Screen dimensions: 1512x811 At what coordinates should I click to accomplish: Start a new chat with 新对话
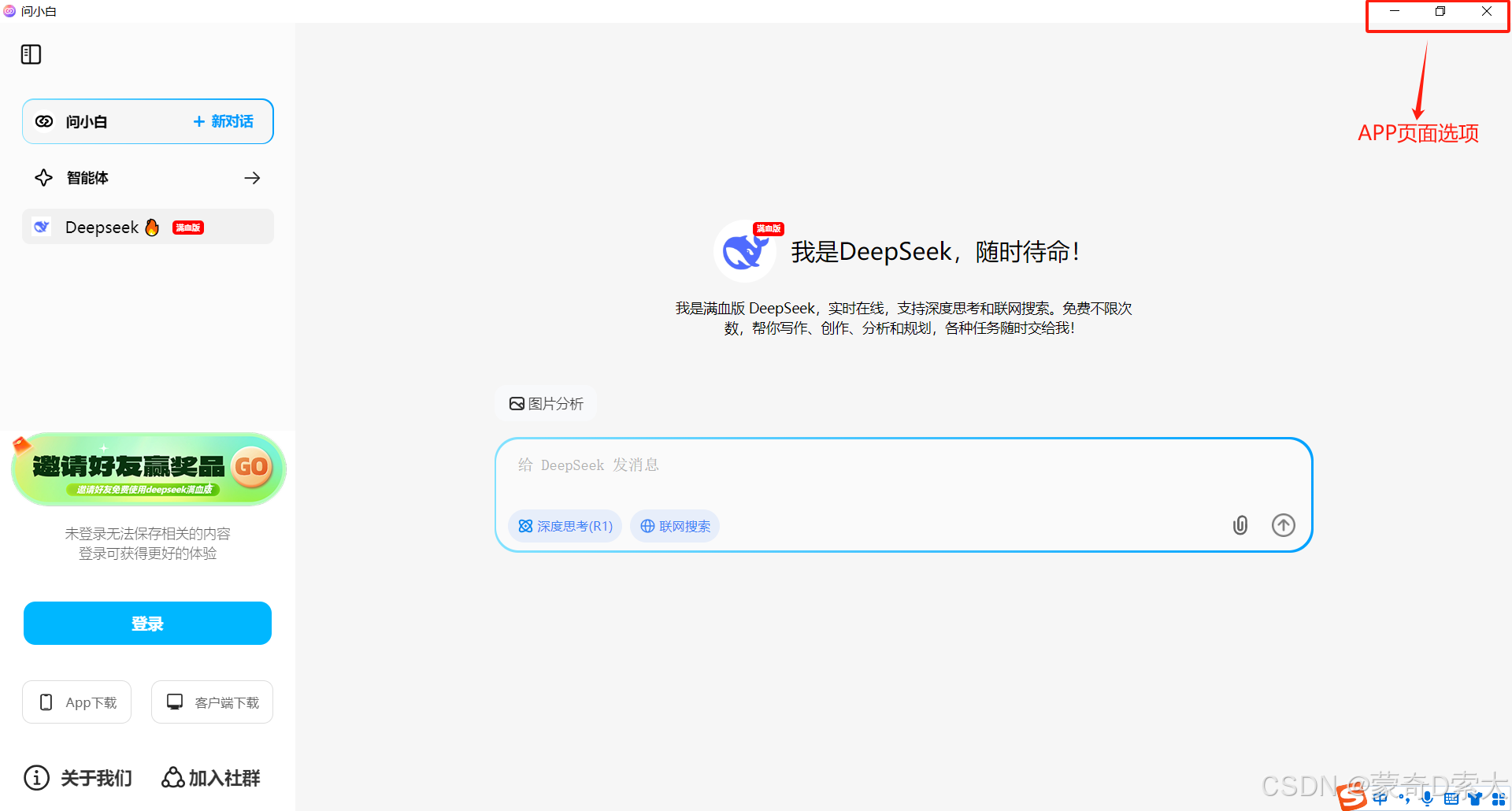click(223, 121)
